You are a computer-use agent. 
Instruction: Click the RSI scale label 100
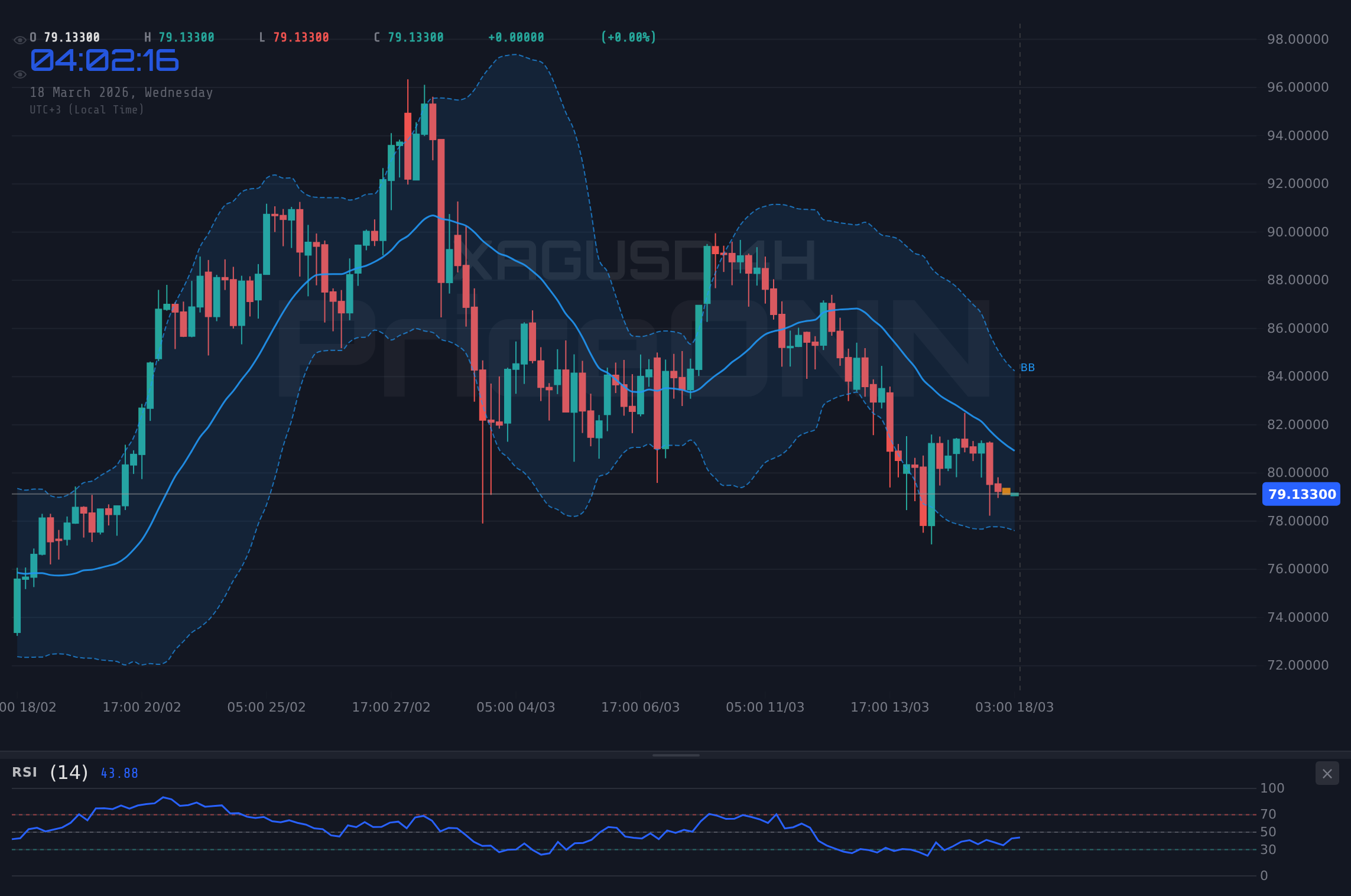(1272, 788)
